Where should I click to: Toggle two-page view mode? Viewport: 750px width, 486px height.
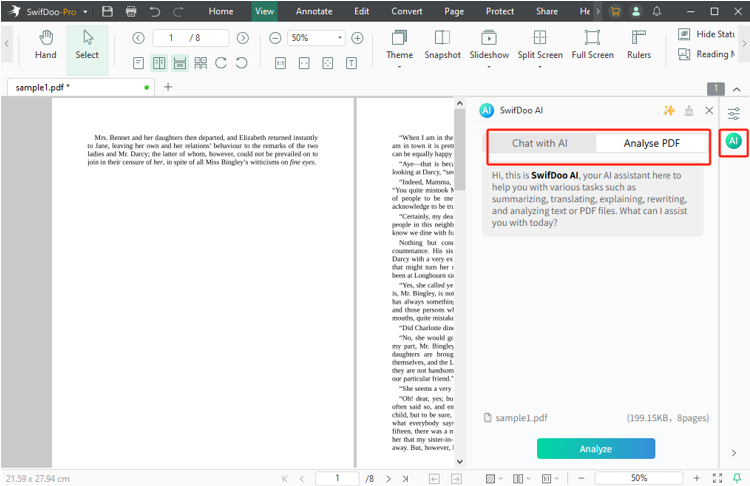(x=159, y=63)
